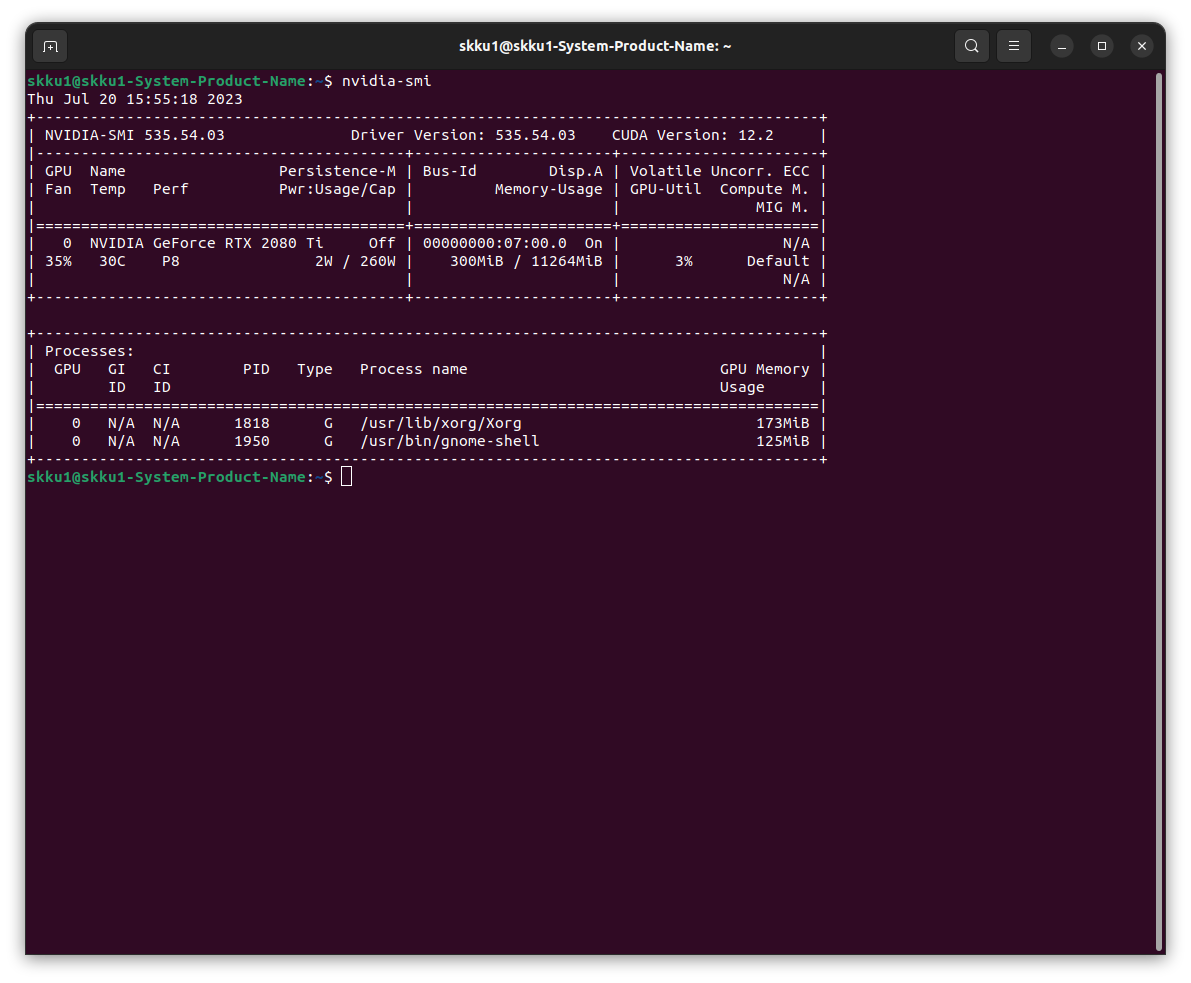Image resolution: width=1191 pixels, height=983 pixels.
Task: Click temperature value '30C'
Action: pos(112,261)
